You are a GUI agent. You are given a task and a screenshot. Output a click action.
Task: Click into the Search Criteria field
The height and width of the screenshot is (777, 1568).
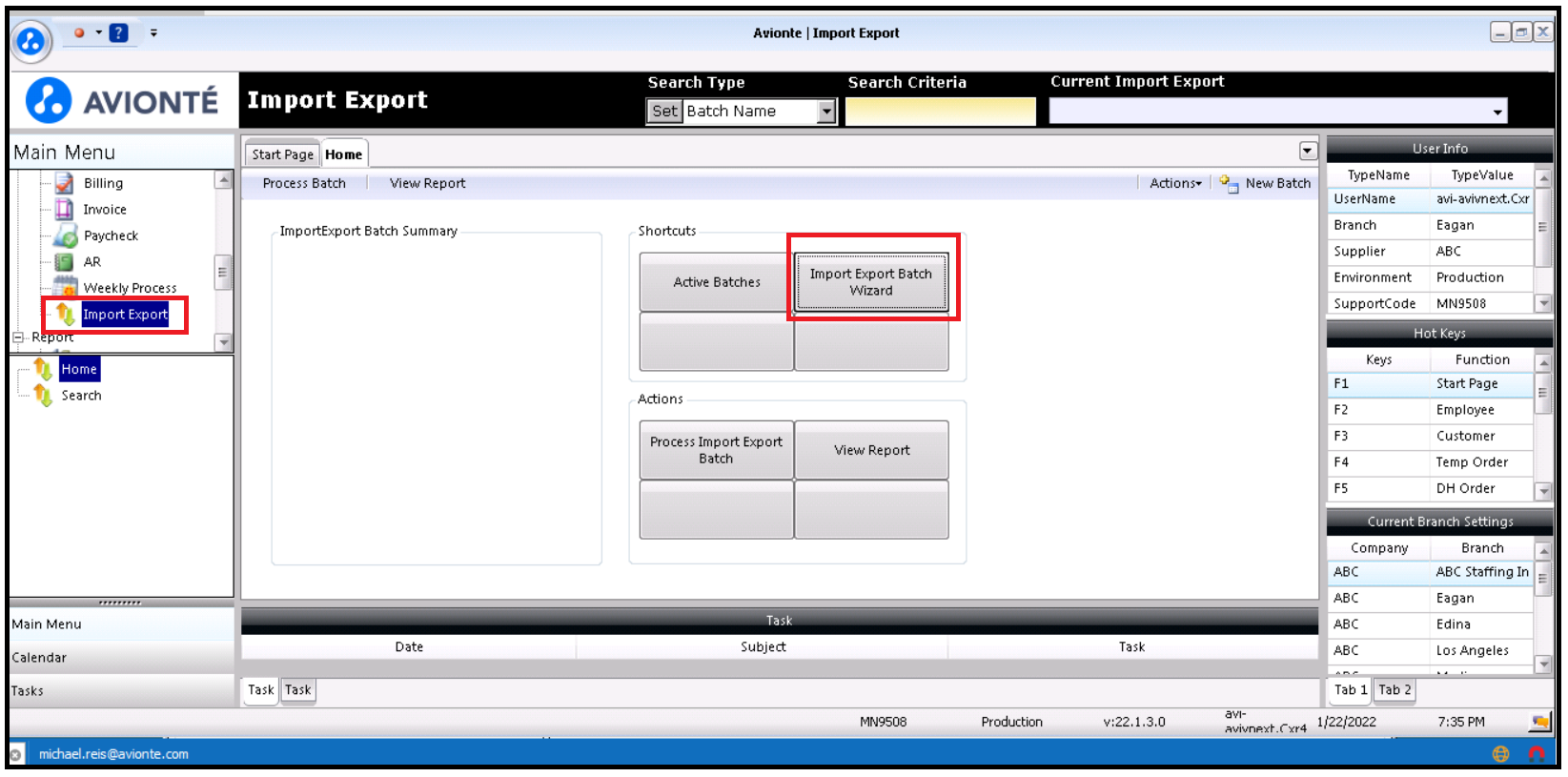[940, 112]
